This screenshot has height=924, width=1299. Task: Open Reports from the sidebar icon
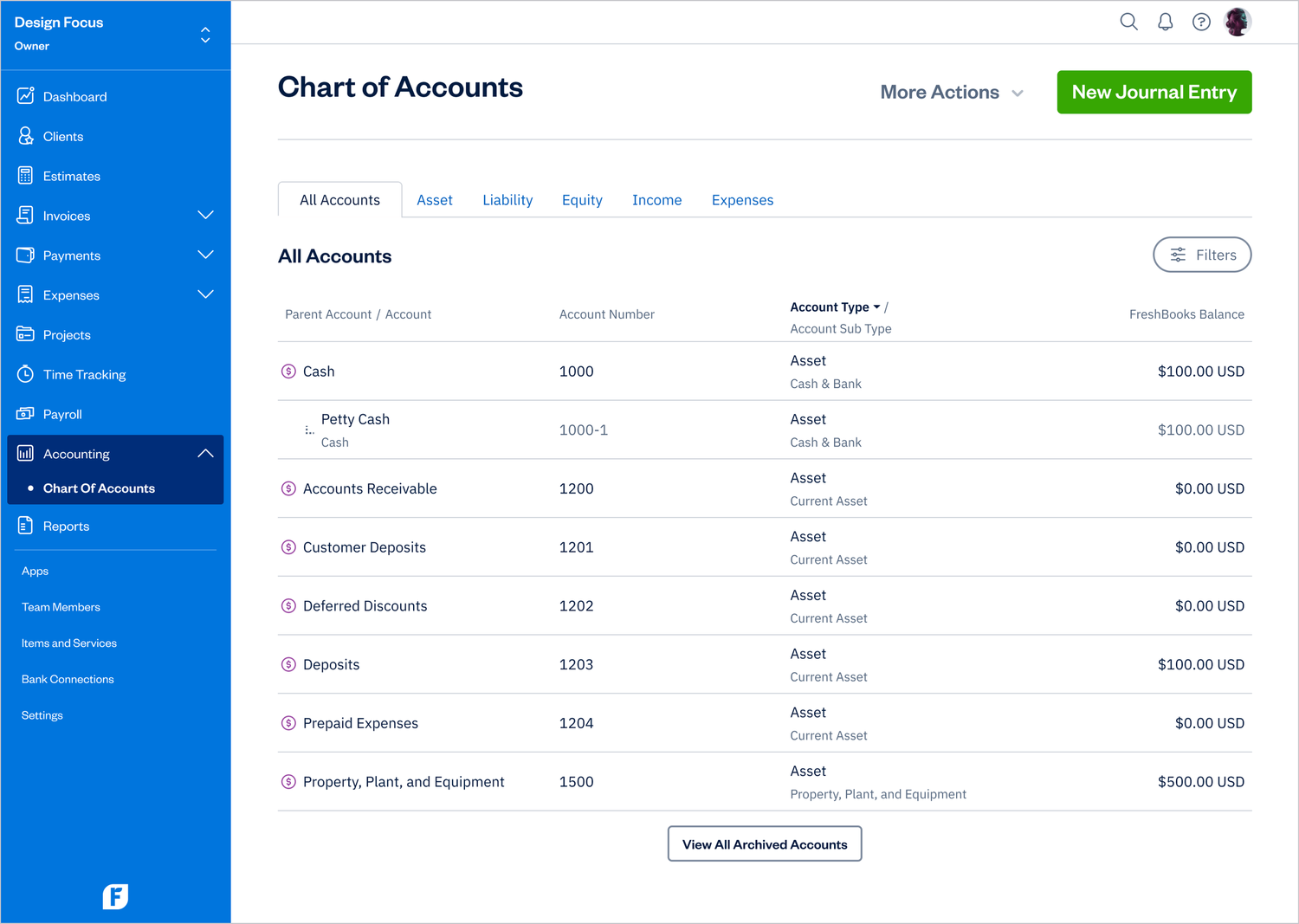pos(26,526)
